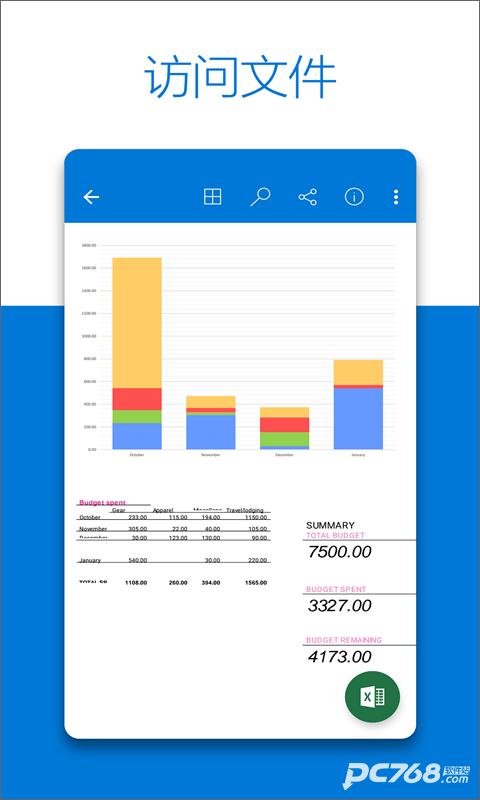Click the PC768 watermark logo
480x800 pixels.
(405, 774)
